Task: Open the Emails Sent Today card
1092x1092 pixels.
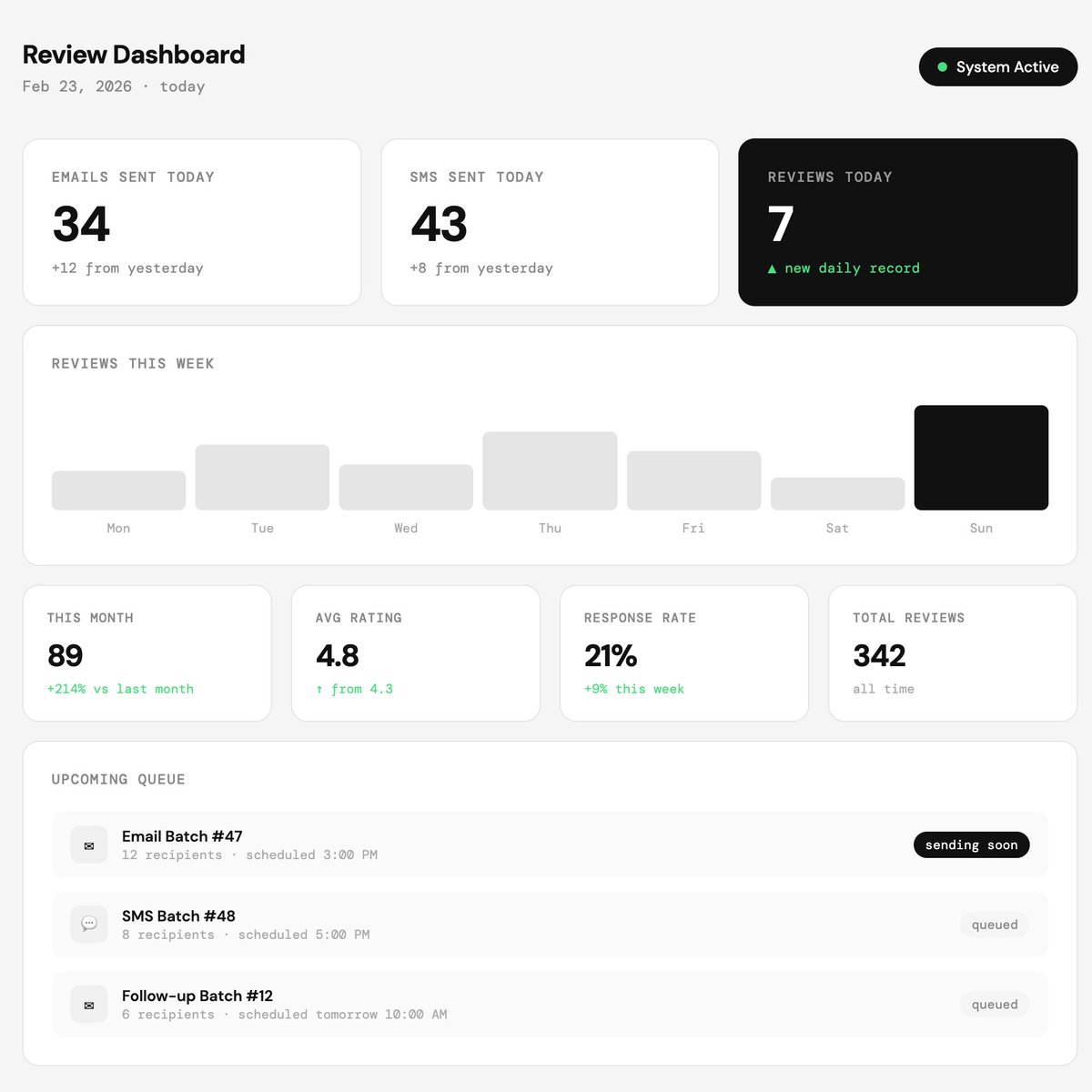Action: 192,222
